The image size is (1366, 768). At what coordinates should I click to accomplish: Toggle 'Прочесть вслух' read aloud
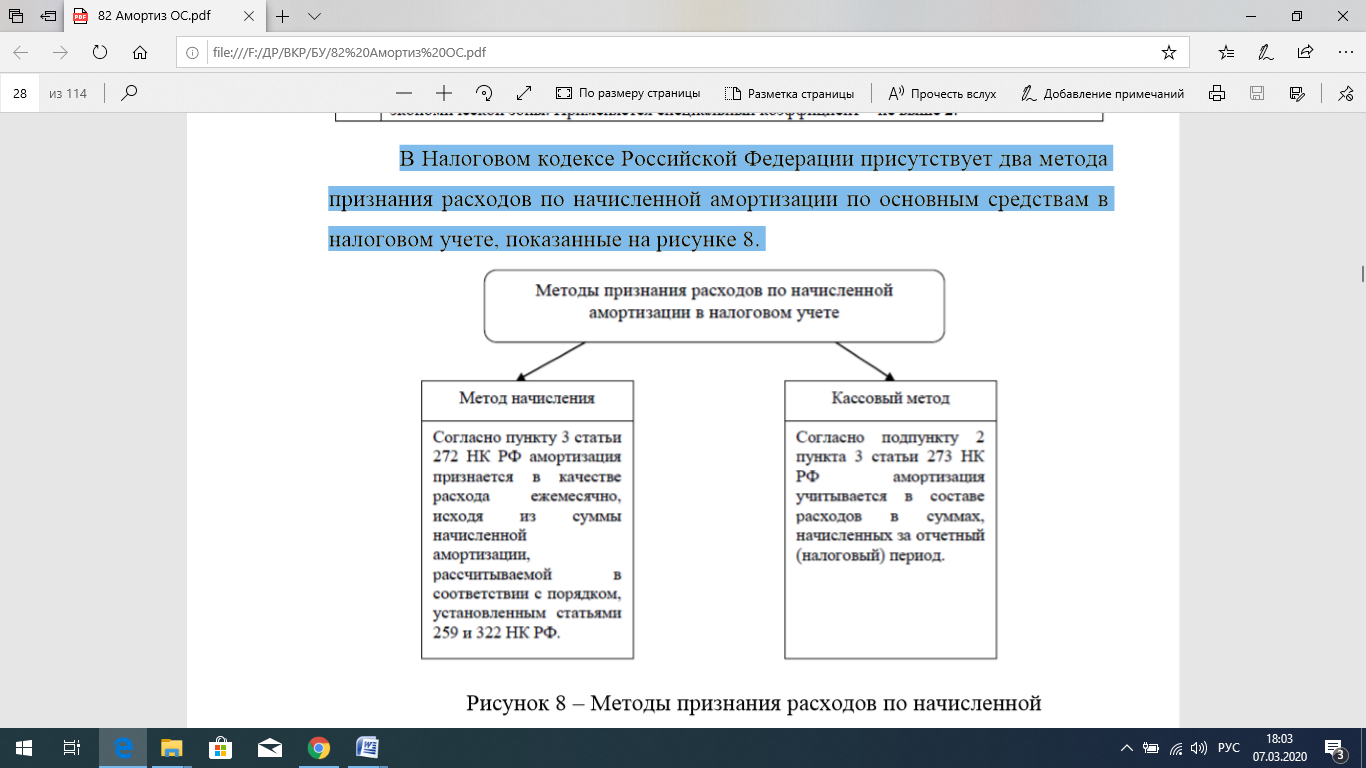(943, 93)
